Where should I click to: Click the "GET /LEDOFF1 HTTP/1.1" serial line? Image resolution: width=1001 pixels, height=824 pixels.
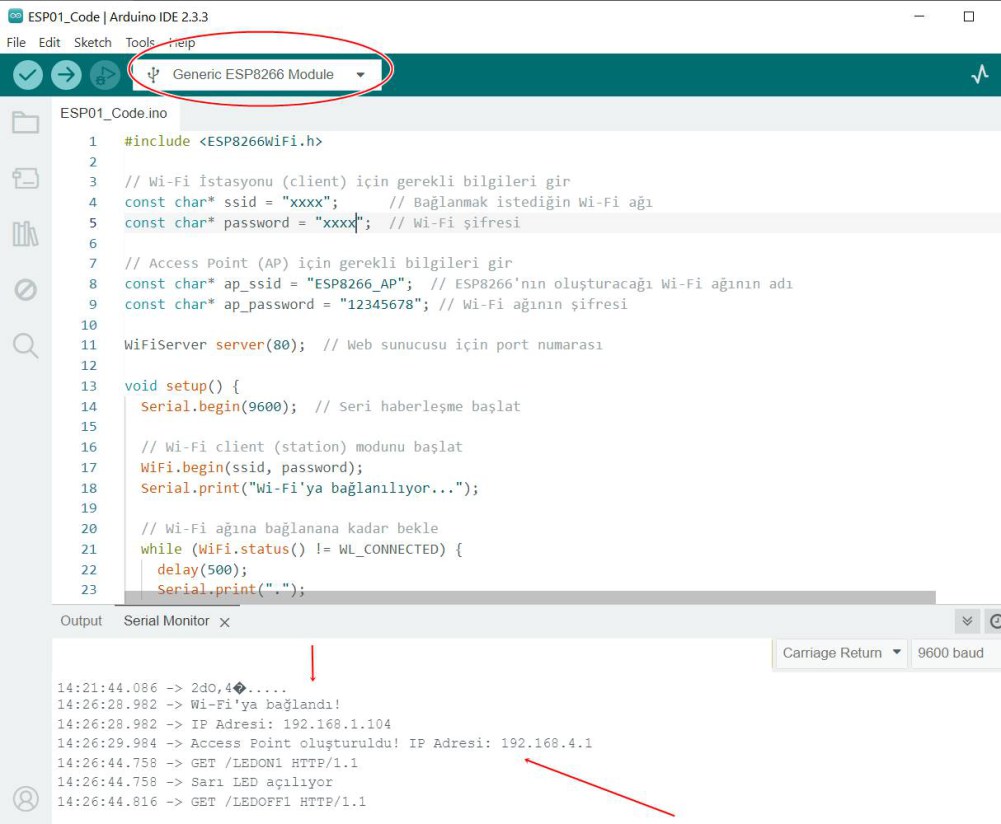pos(211,802)
